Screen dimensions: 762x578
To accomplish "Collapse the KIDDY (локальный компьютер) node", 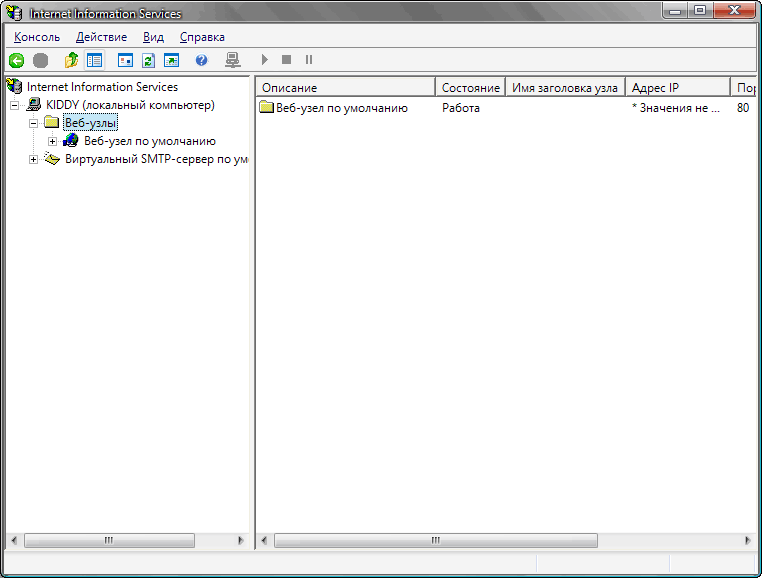I will click(15, 105).
